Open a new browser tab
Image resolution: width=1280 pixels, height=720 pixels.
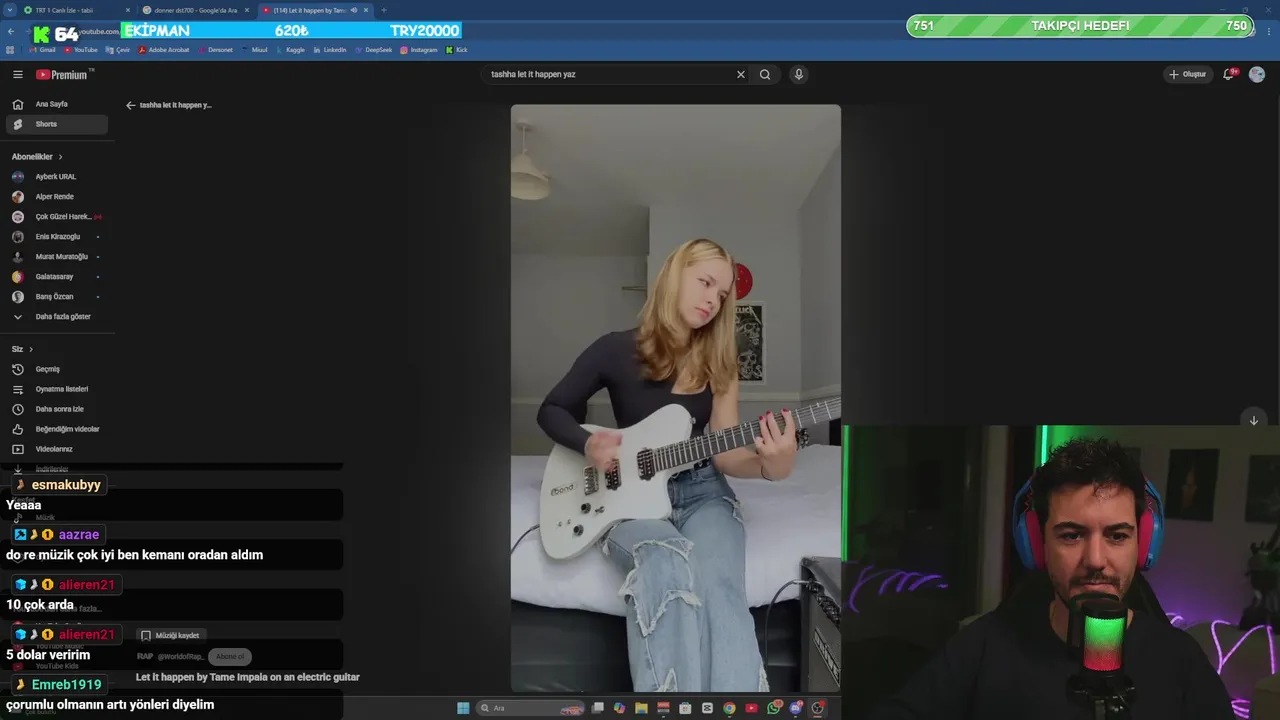383,10
